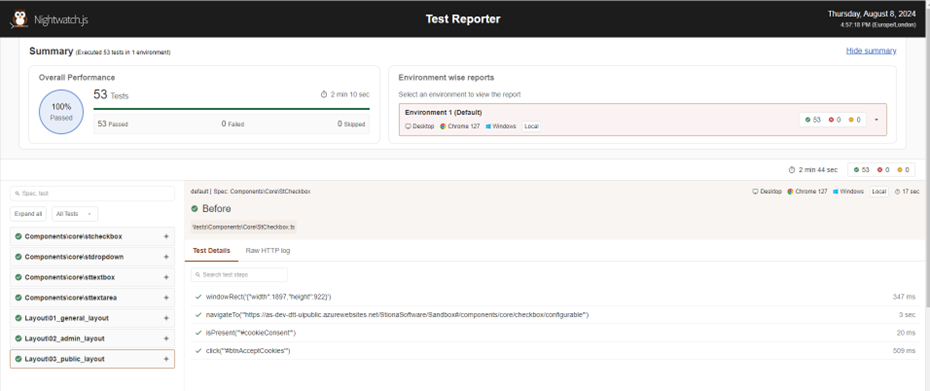930x391 pixels.
Task: Click the stopwatch icon next to 2 min 10 sec
Action: click(x=324, y=94)
